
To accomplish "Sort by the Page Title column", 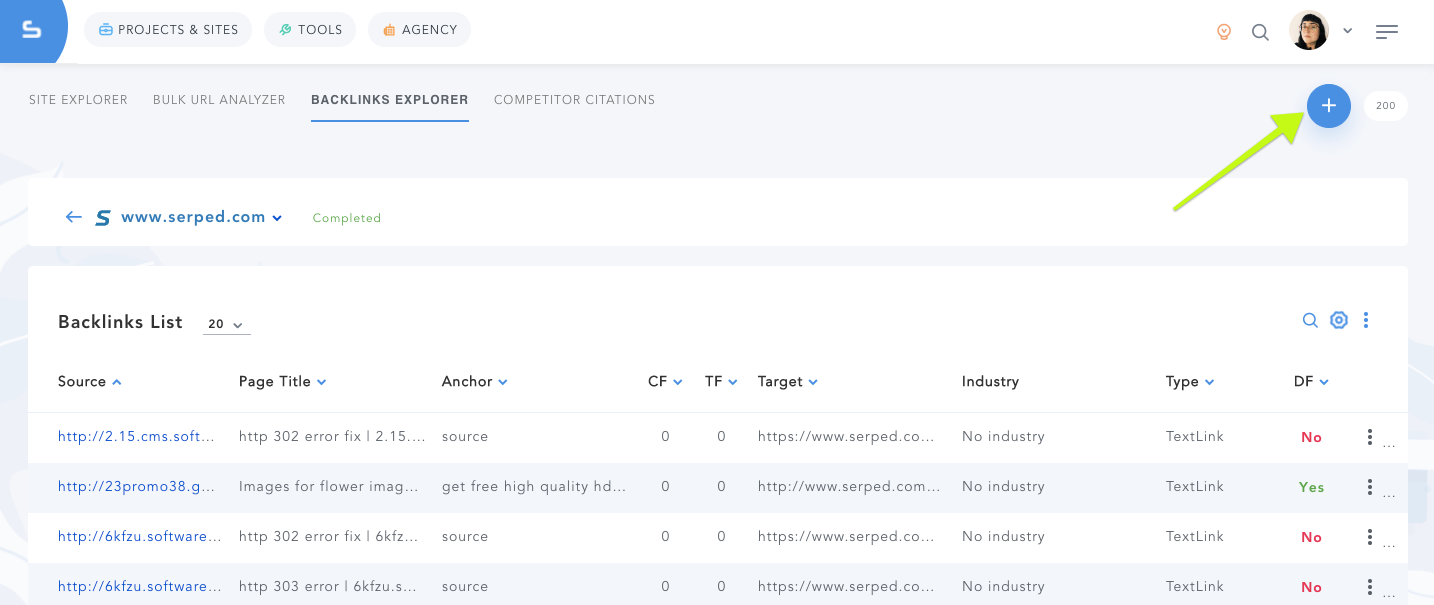I will [283, 382].
